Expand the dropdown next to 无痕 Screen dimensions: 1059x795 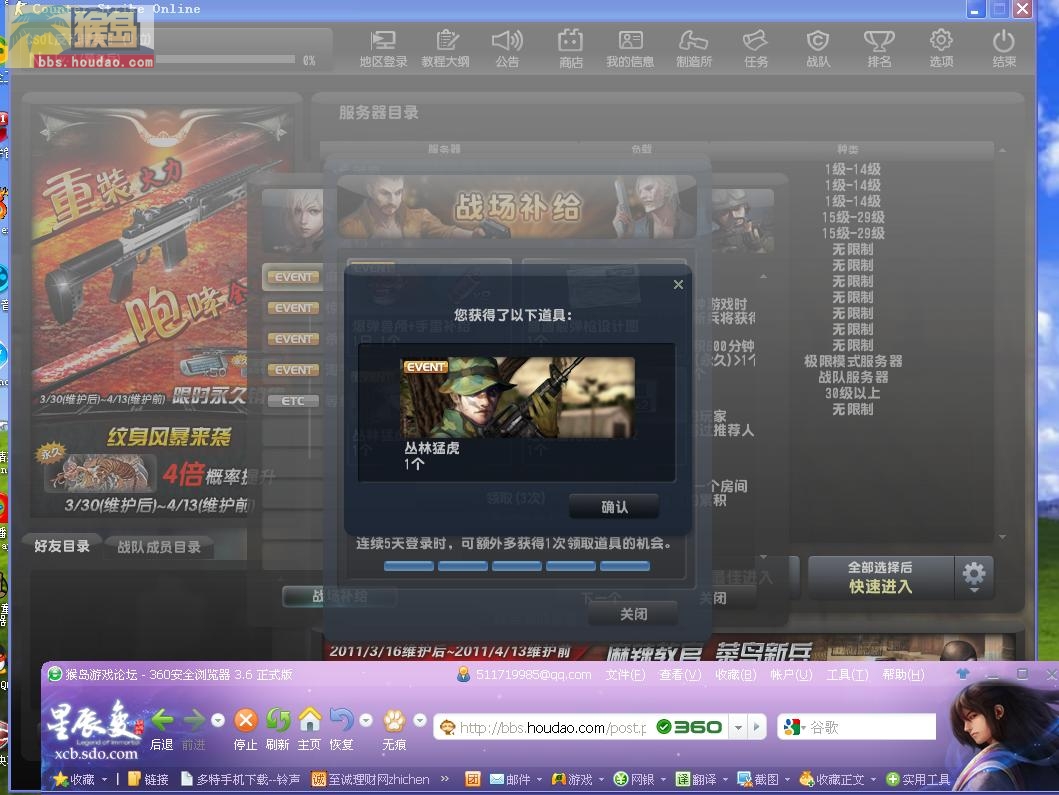pyautogui.click(x=419, y=720)
